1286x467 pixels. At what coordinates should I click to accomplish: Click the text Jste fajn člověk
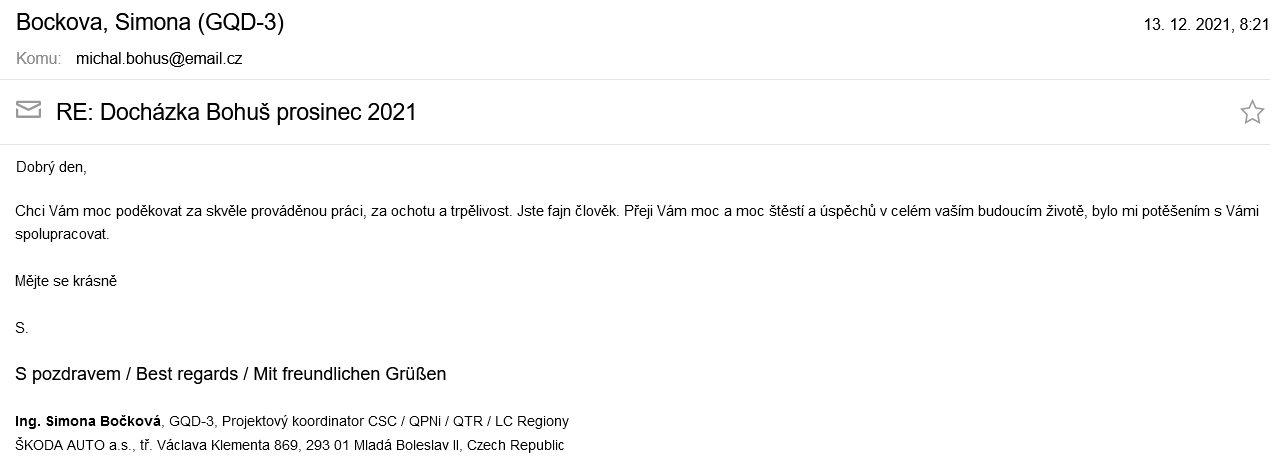568,212
